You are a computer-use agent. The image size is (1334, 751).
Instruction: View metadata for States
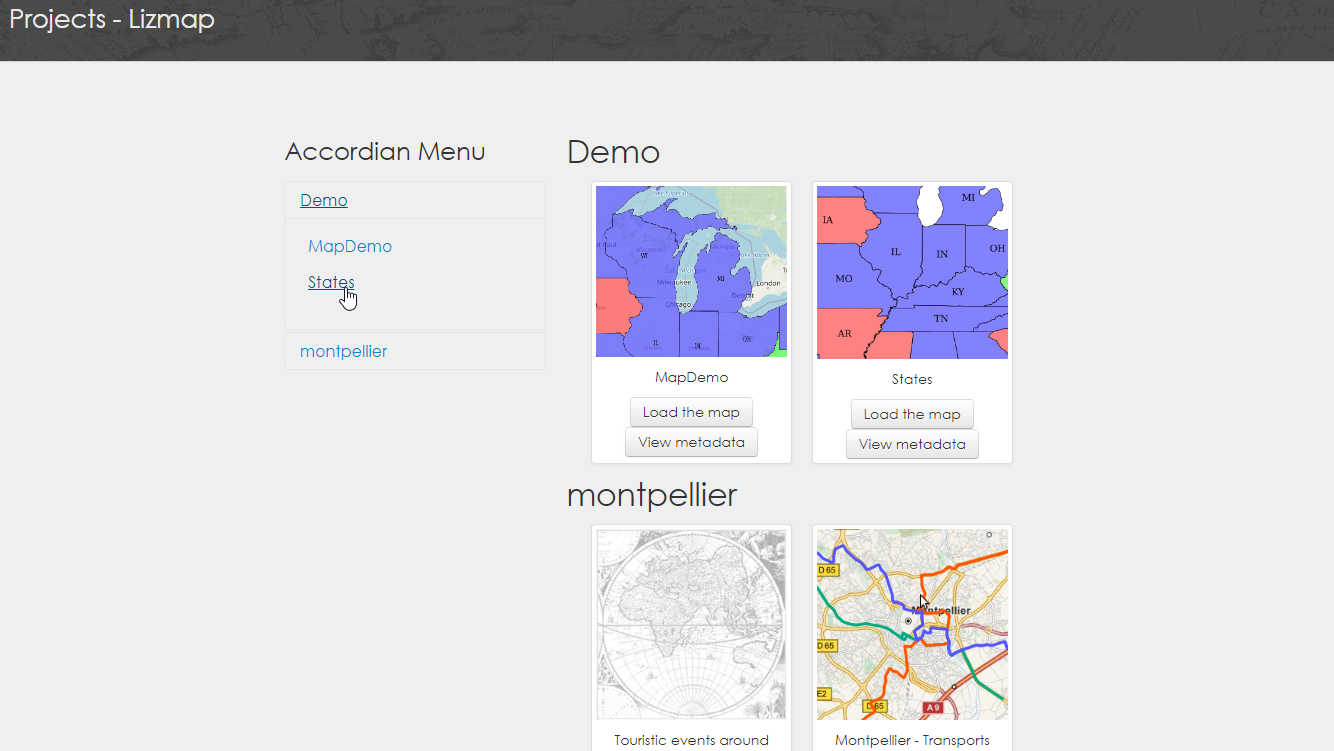point(912,444)
